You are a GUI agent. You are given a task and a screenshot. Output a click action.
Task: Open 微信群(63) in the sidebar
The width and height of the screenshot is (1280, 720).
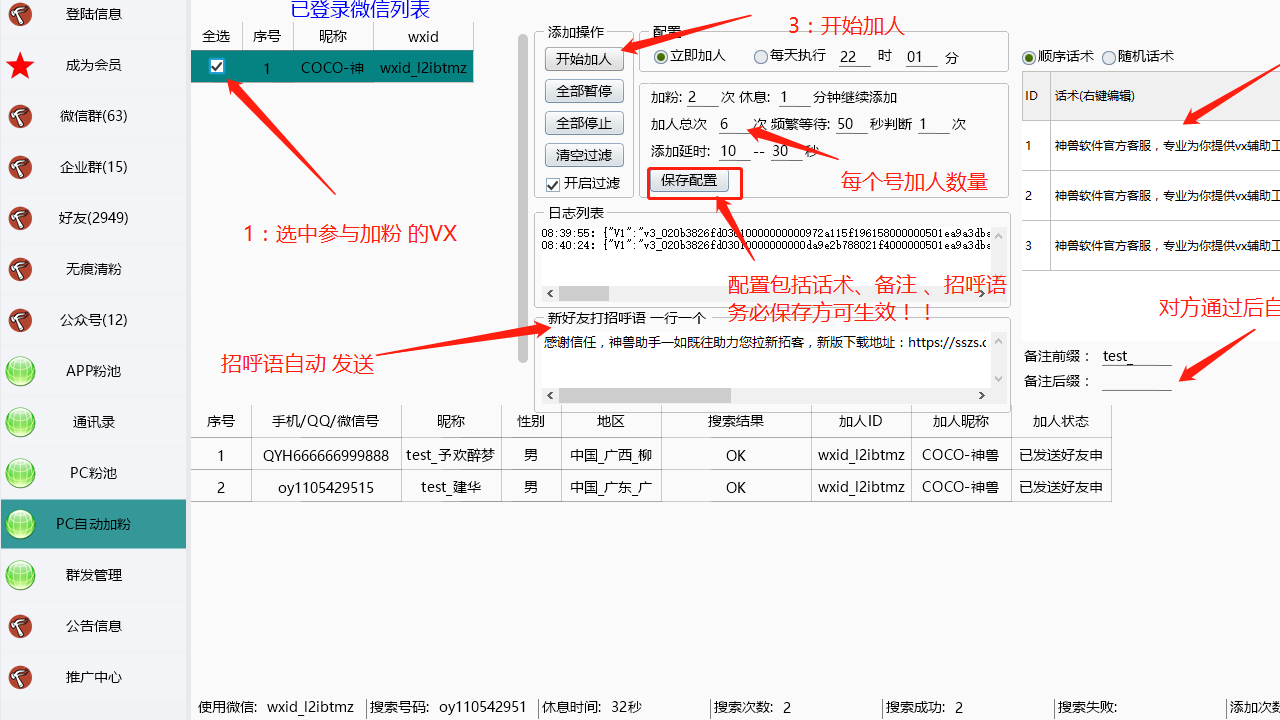pos(20,117)
